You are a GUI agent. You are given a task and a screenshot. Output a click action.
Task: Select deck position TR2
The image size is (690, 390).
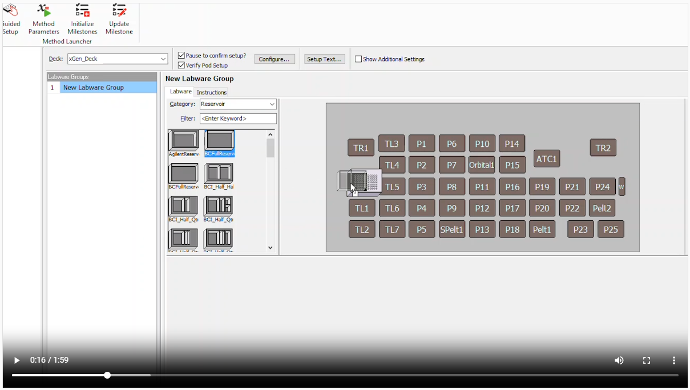pyautogui.click(x=603, y=148)
